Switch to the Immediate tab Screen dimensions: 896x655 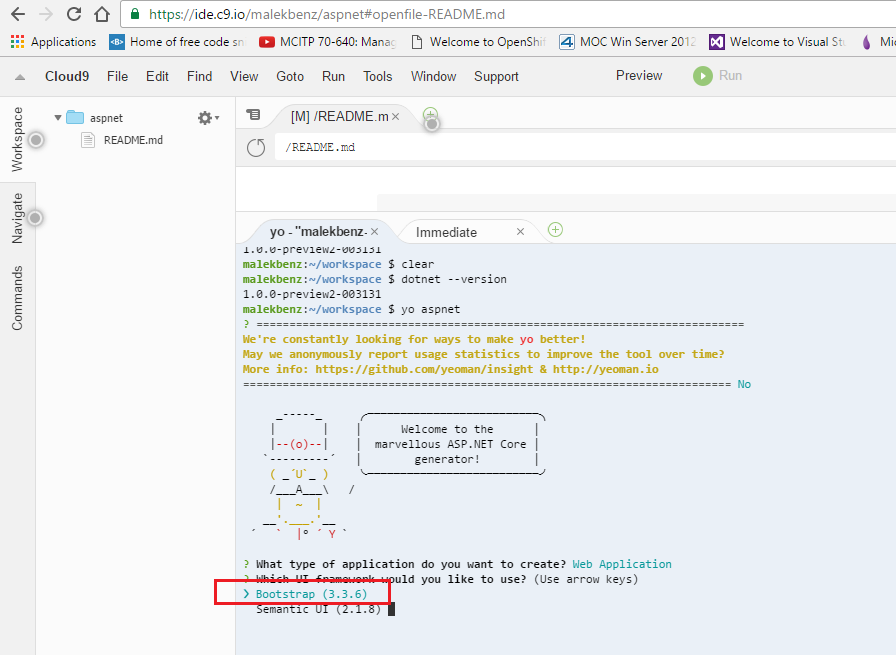[x=446, y=232]
